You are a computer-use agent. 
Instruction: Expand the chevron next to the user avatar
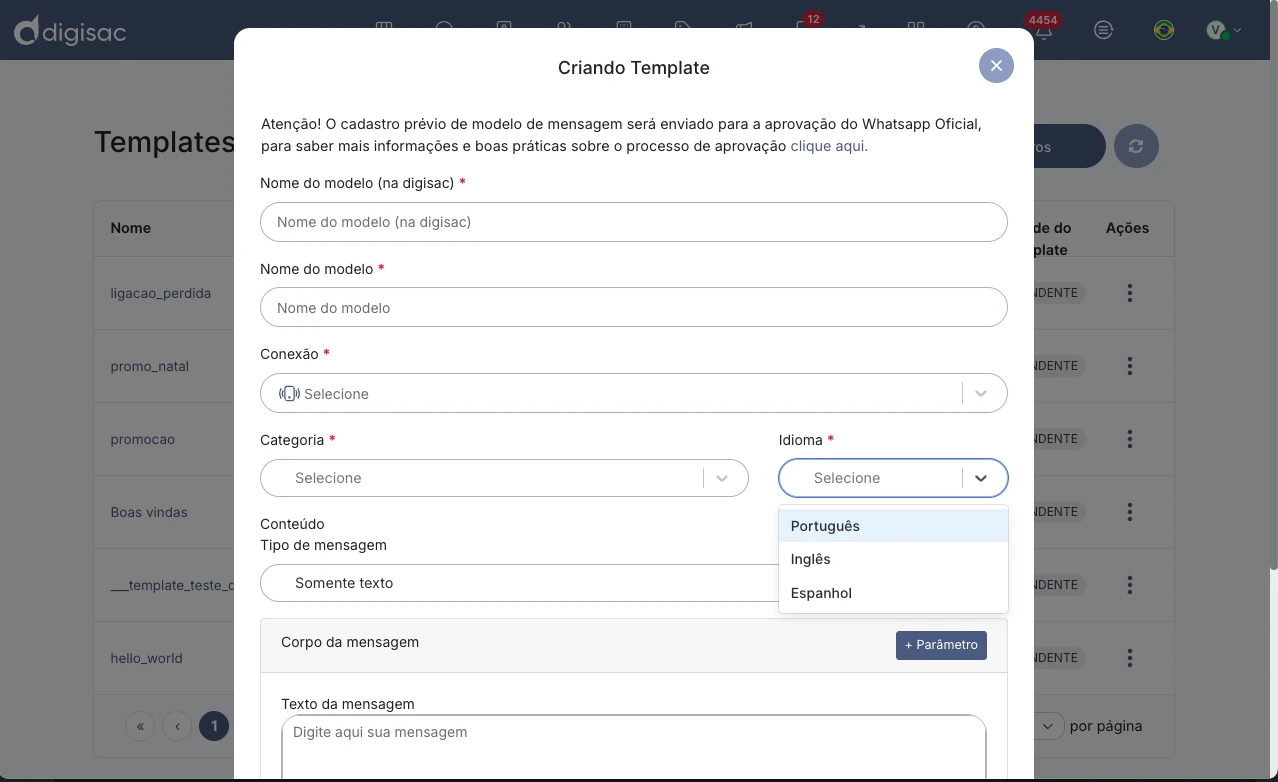[x=1238, y=30]
